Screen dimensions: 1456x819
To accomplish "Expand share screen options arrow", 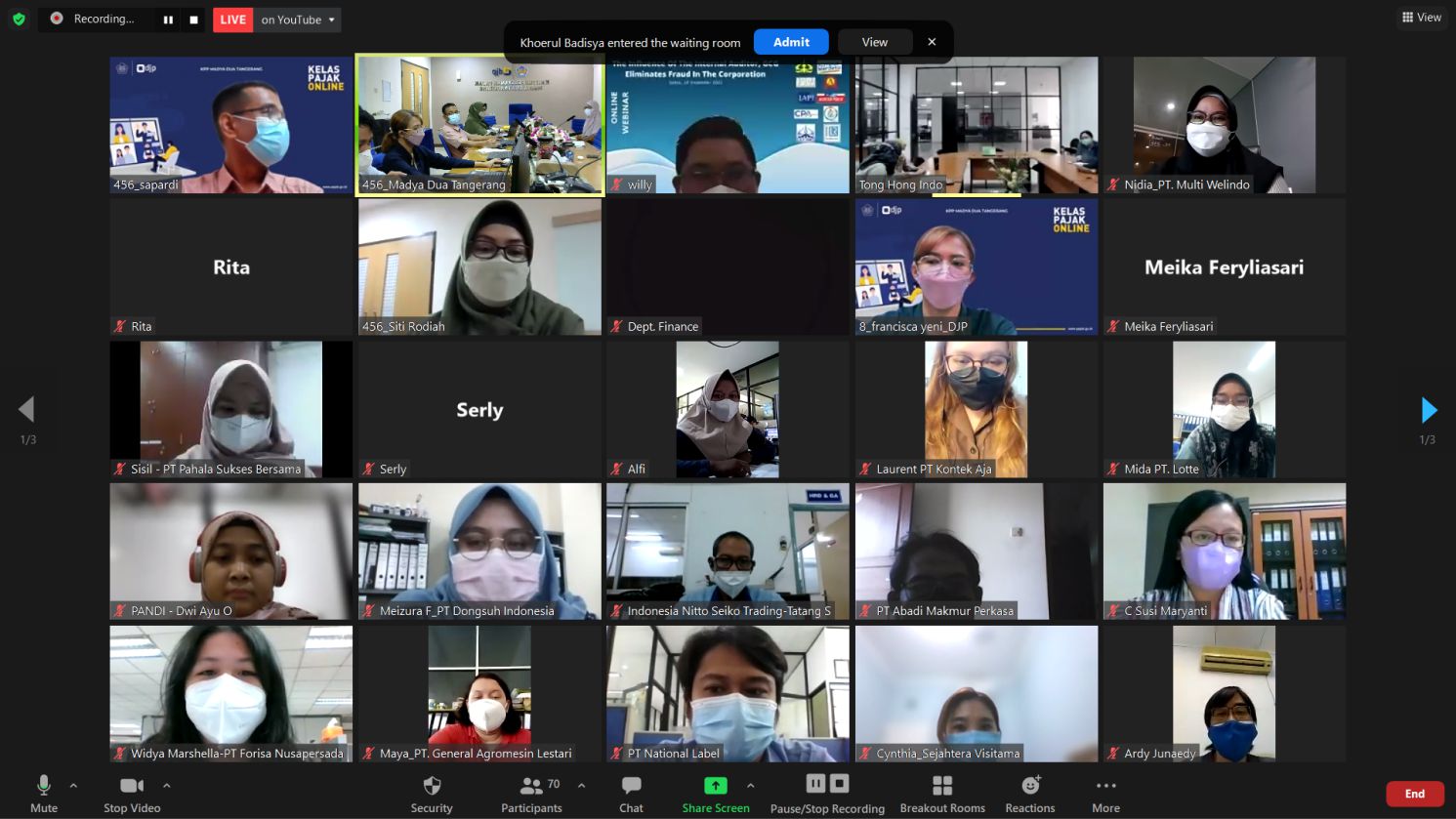I will pos(750,785).
